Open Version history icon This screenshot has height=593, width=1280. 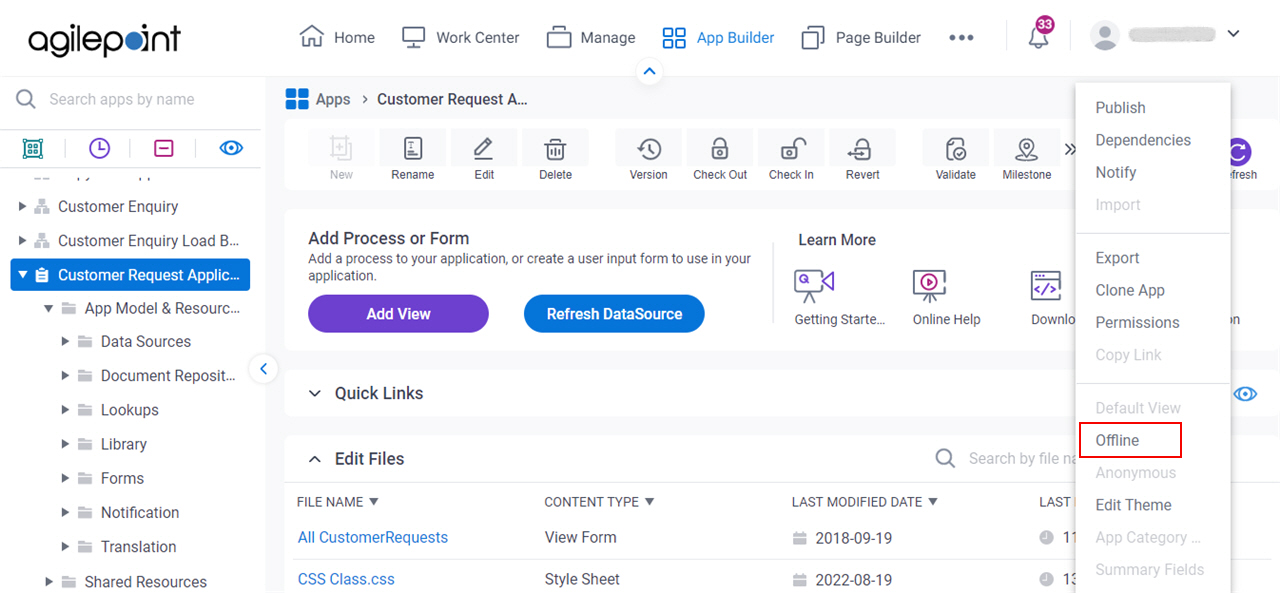tap(649, 150)
